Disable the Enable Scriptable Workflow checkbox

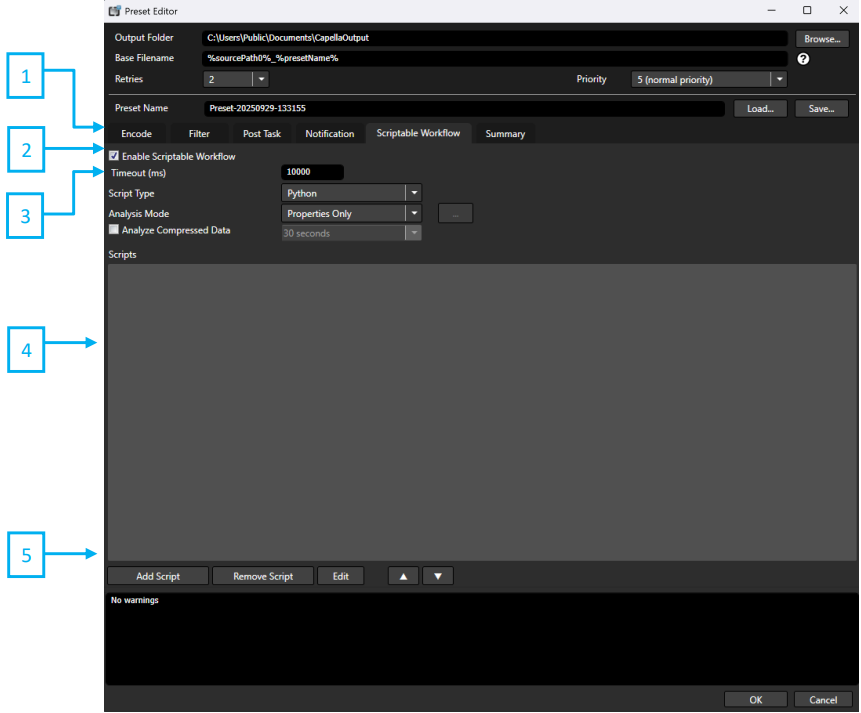coord(112,156)
